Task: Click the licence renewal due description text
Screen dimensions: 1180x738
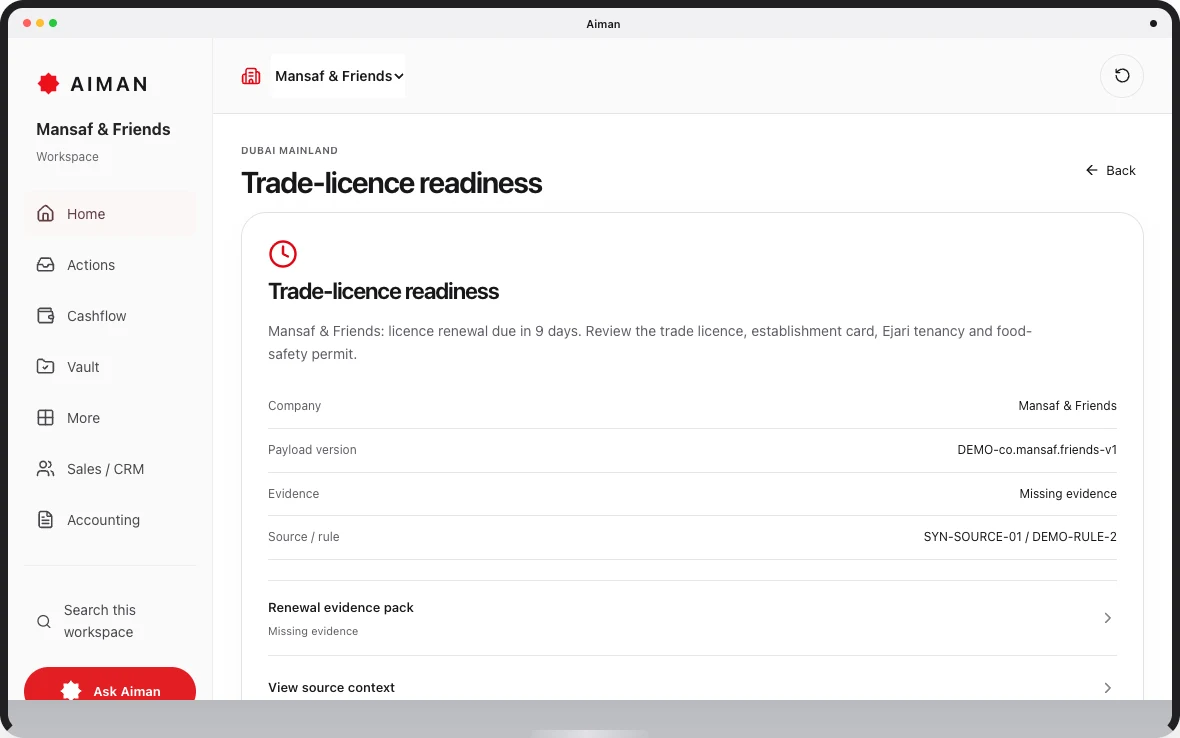Action: [650, 342]
